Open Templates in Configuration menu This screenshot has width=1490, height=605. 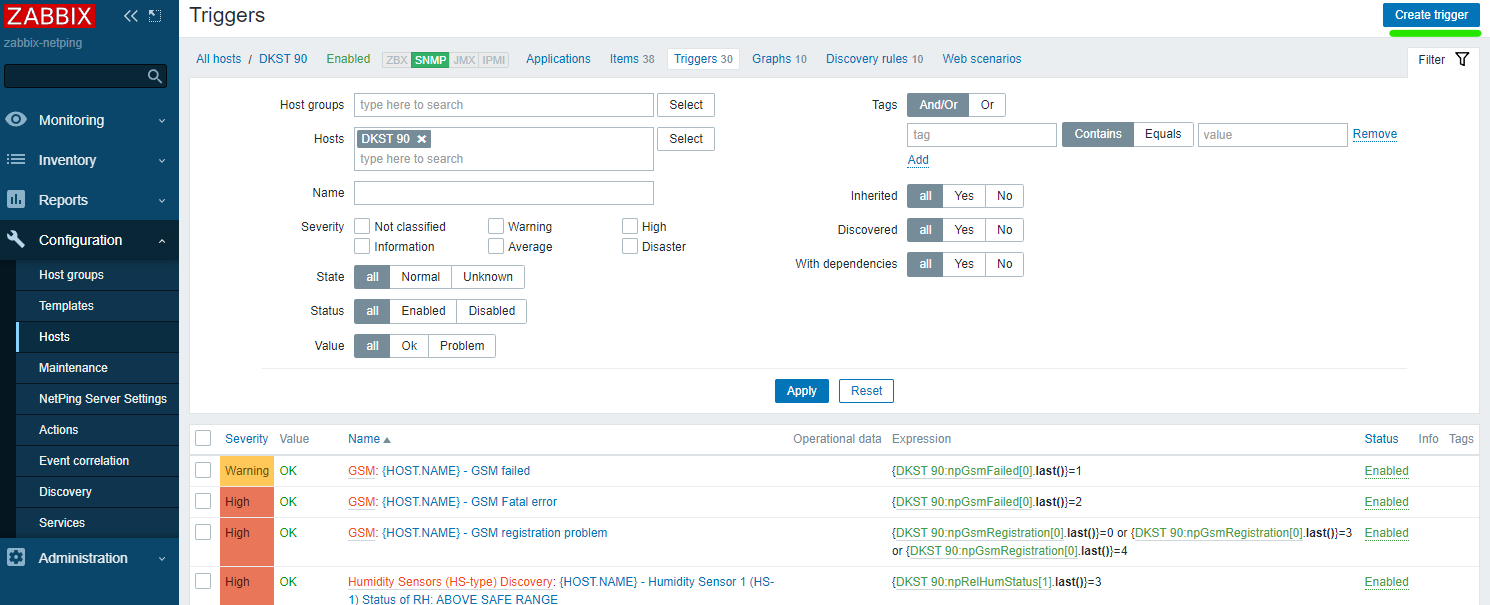coord(98,306)
